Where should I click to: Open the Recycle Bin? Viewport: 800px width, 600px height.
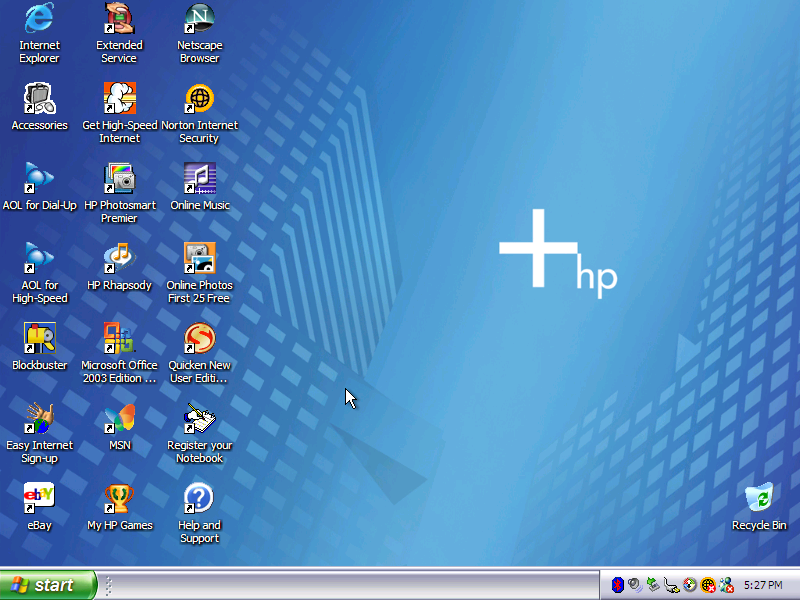(759, 498)
